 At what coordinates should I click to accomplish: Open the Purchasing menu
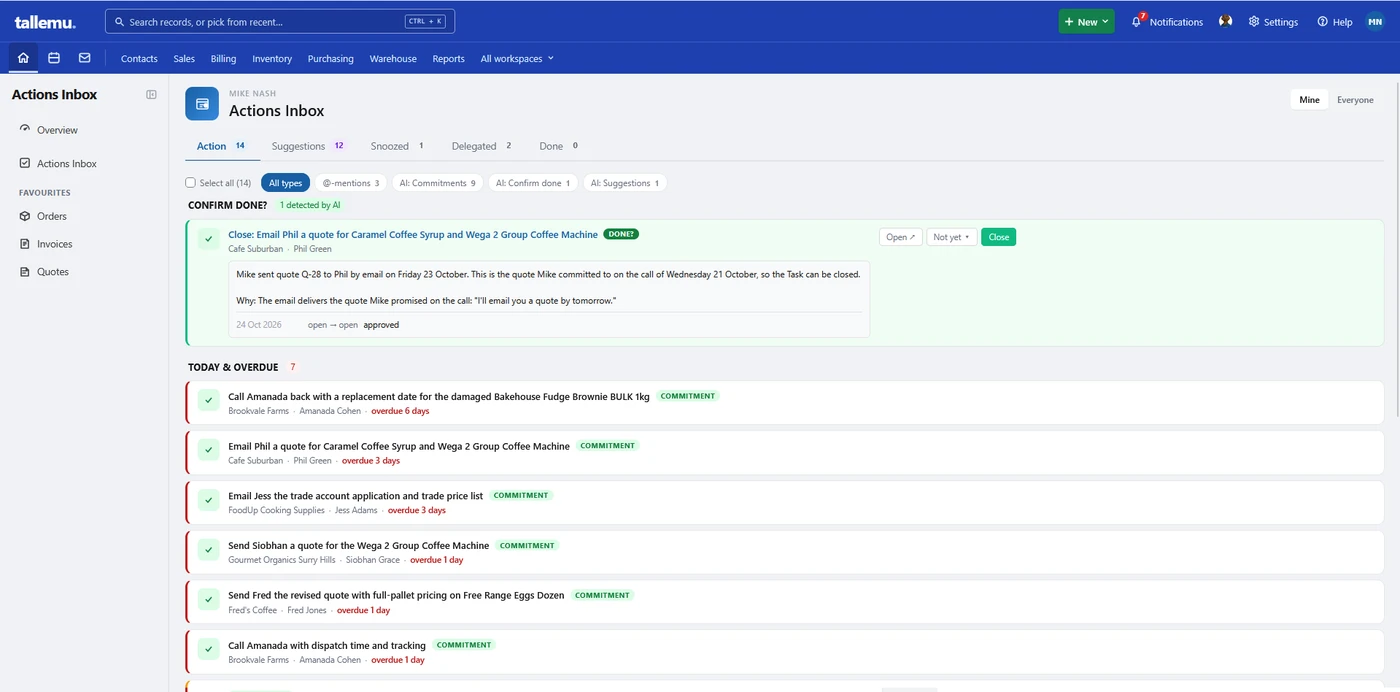330,58
